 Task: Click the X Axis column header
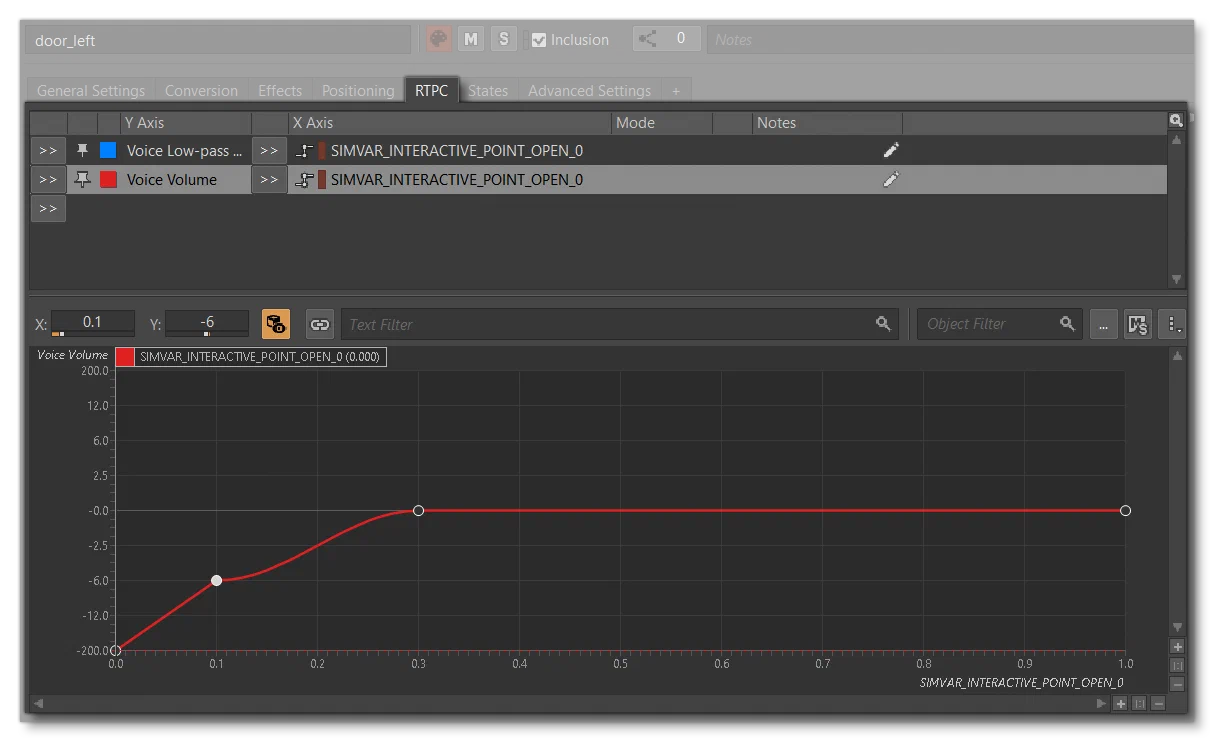[x=450, y=123]
